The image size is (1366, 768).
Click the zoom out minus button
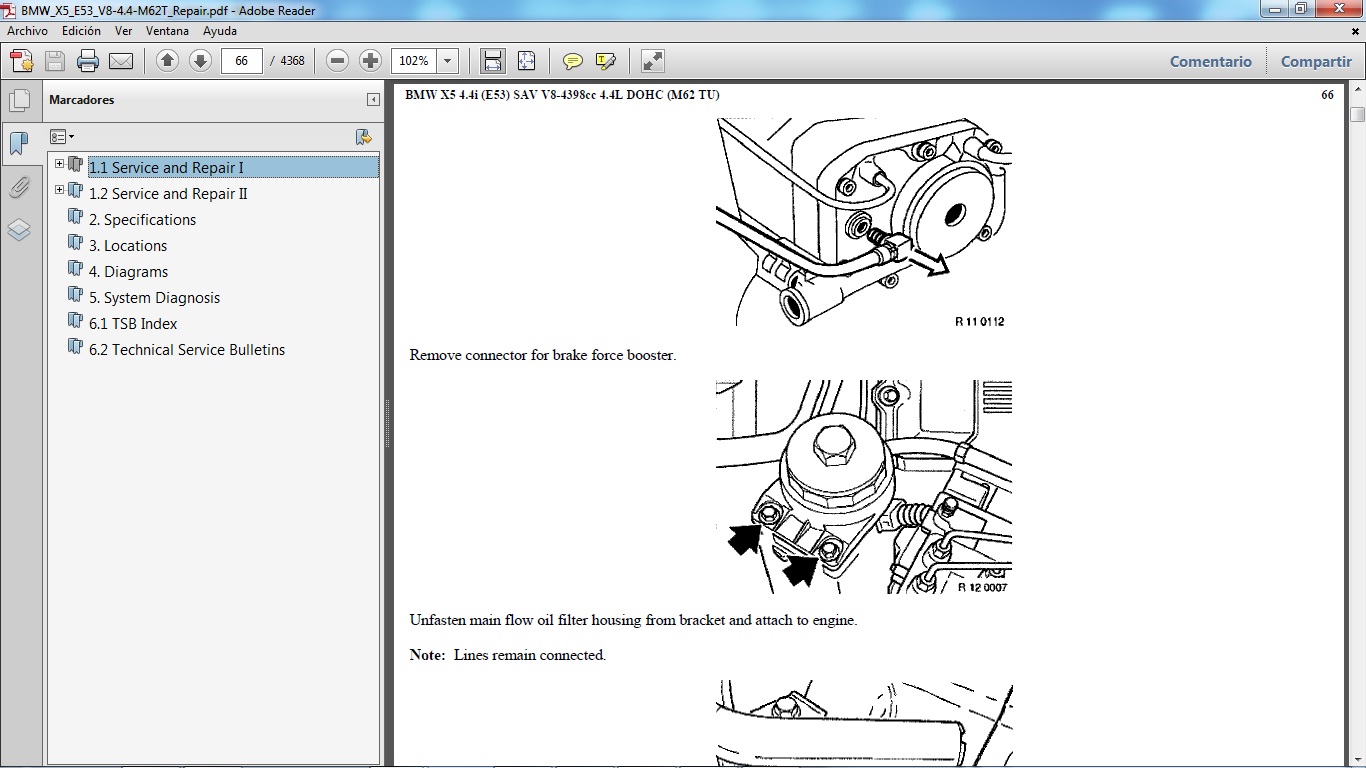tap(338, 61)
